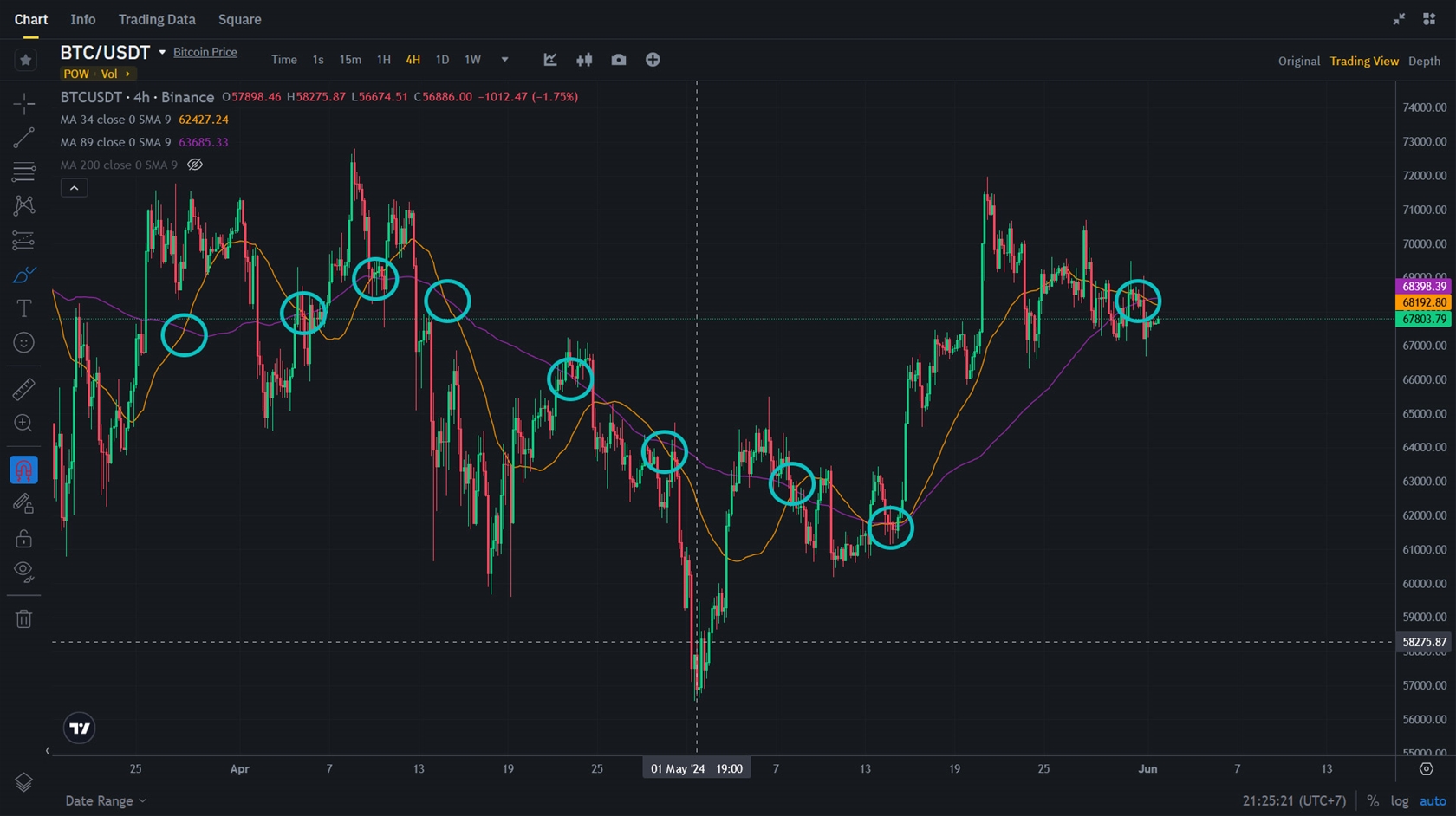This screenshot has width=1456, height=816.
Task: Take a chart snapshot with camera icon
Action: point(619,60)
